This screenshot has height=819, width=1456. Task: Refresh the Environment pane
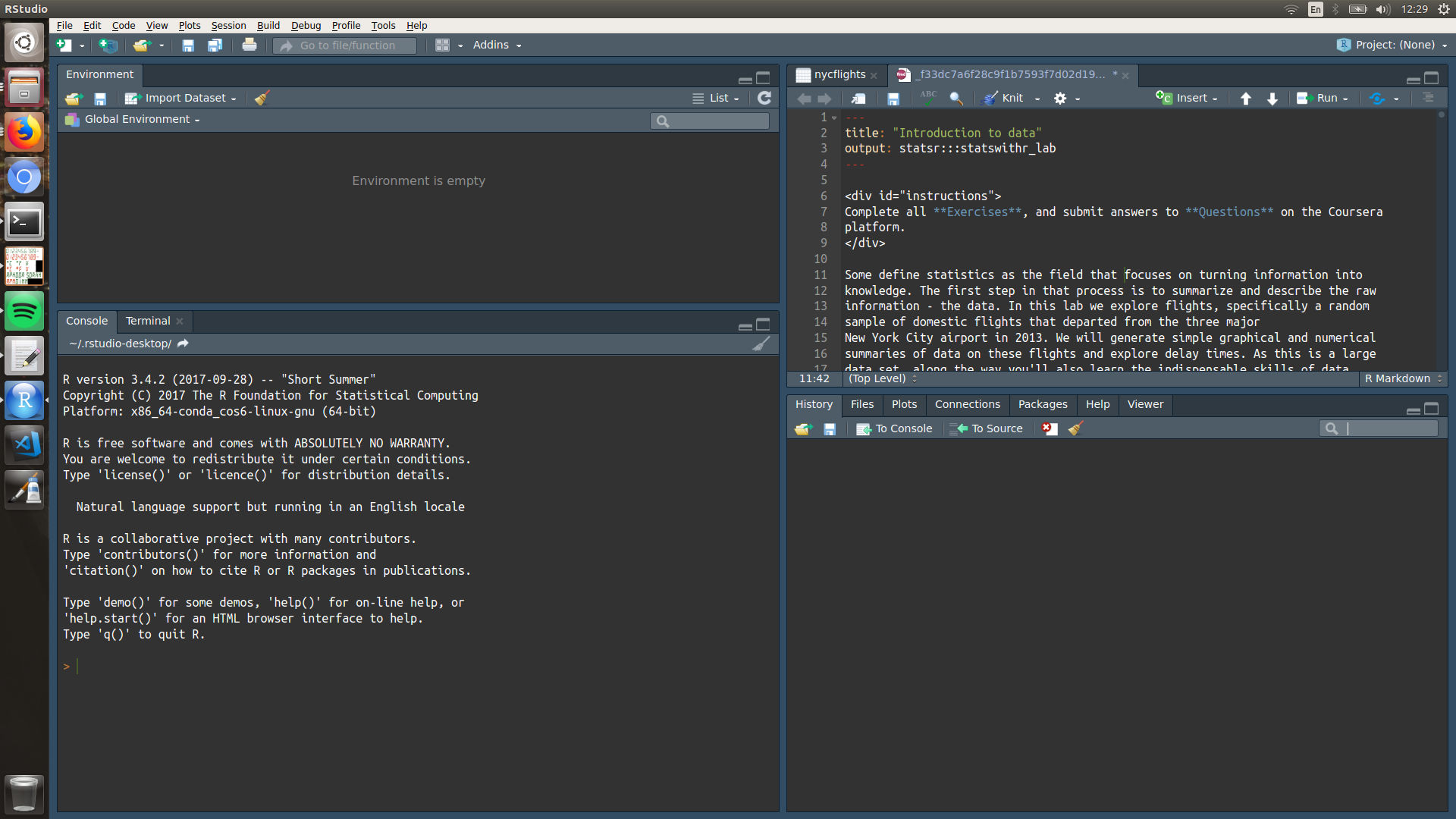[764, 98]
